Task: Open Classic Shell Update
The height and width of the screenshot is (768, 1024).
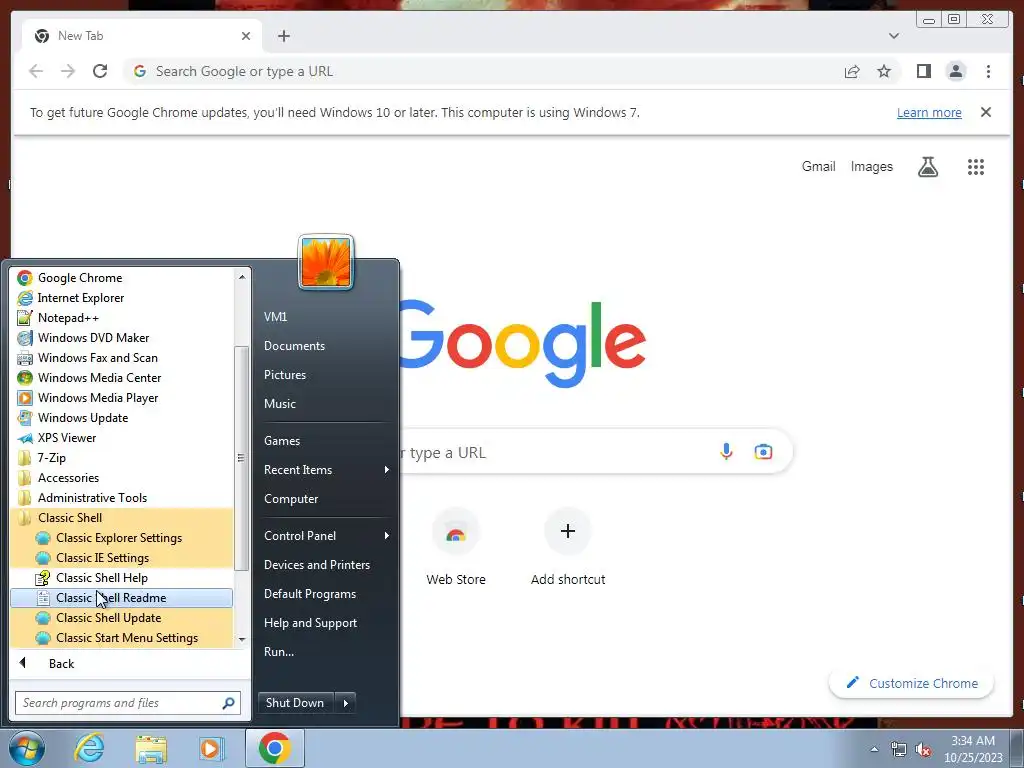Action: point(121,618)
